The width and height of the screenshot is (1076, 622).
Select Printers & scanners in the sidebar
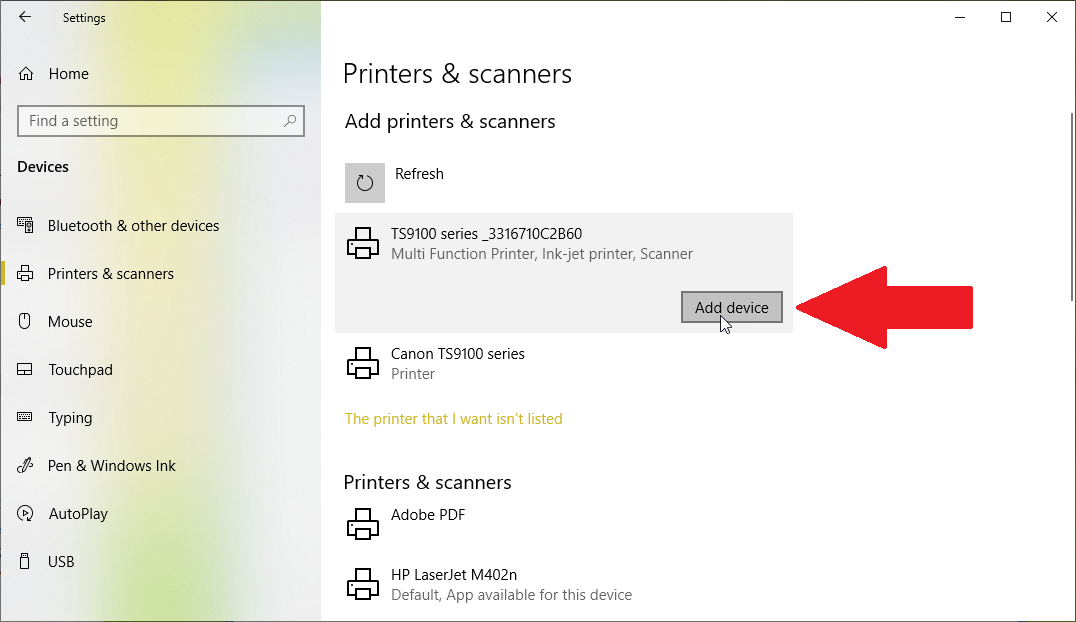click(110, 274)
